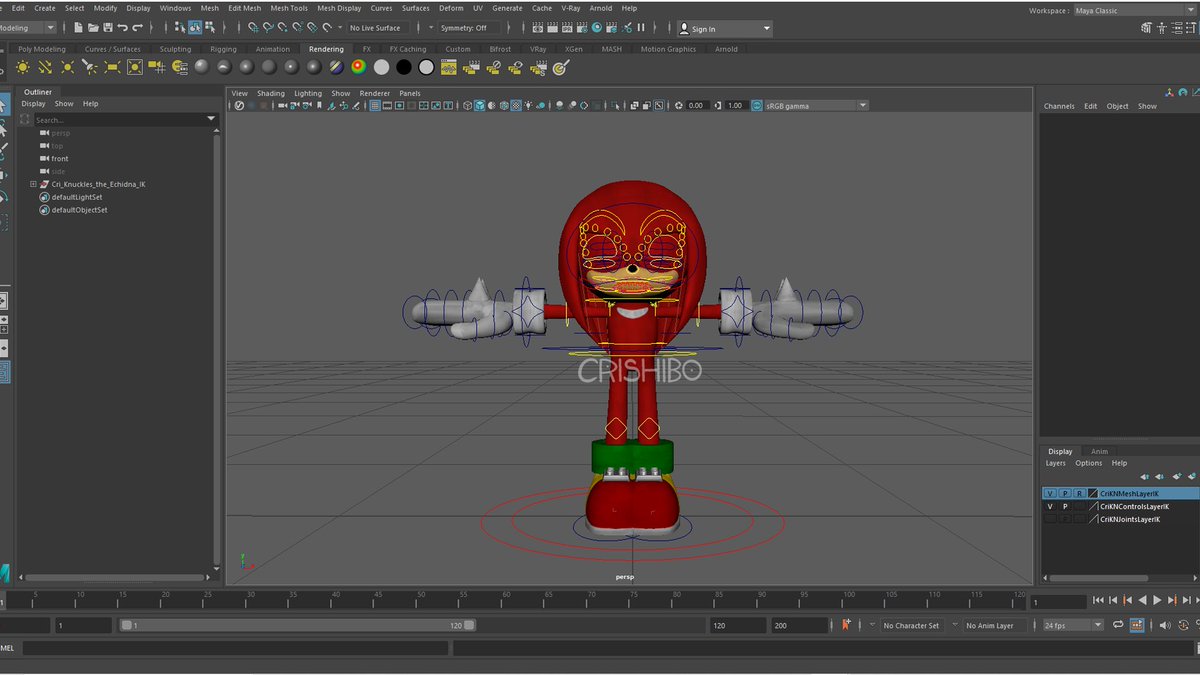The width and height of the screenshot is (1200, 675).
Task: Toggle visibility V of CriKNControlsLayerIK
Action: click(1050, 507)
